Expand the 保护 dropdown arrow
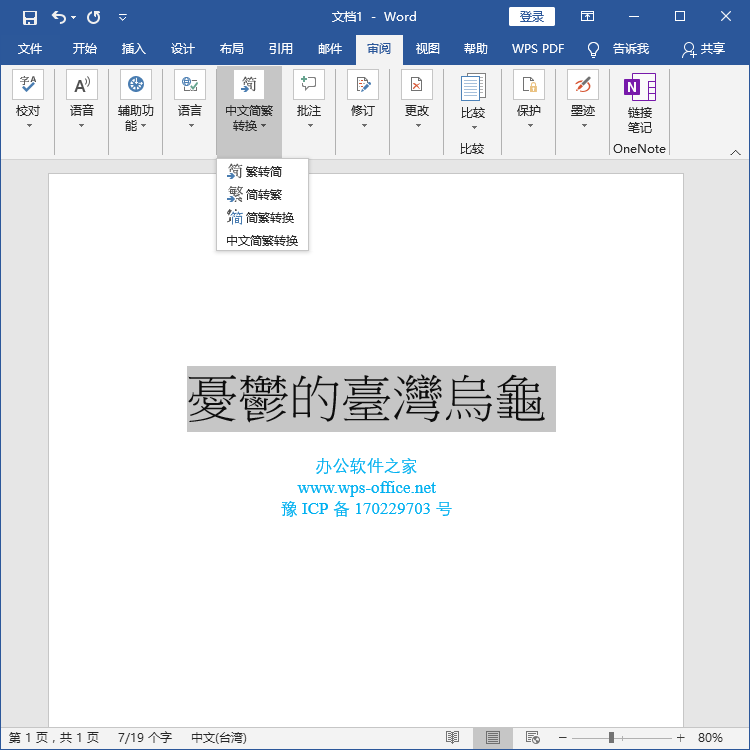750x750 pixels. coord(530,126)
